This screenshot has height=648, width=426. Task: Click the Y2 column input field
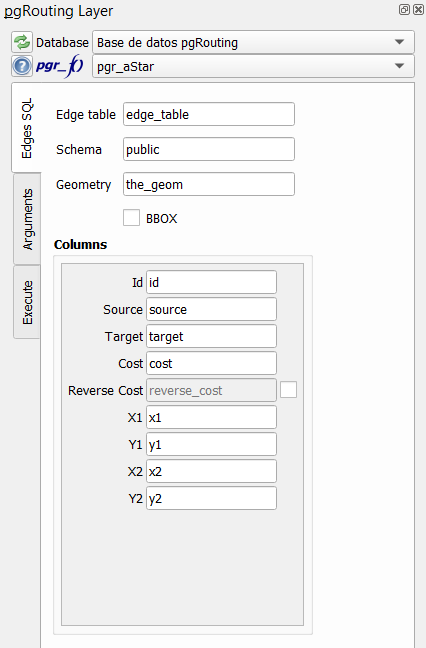[211, 498]
